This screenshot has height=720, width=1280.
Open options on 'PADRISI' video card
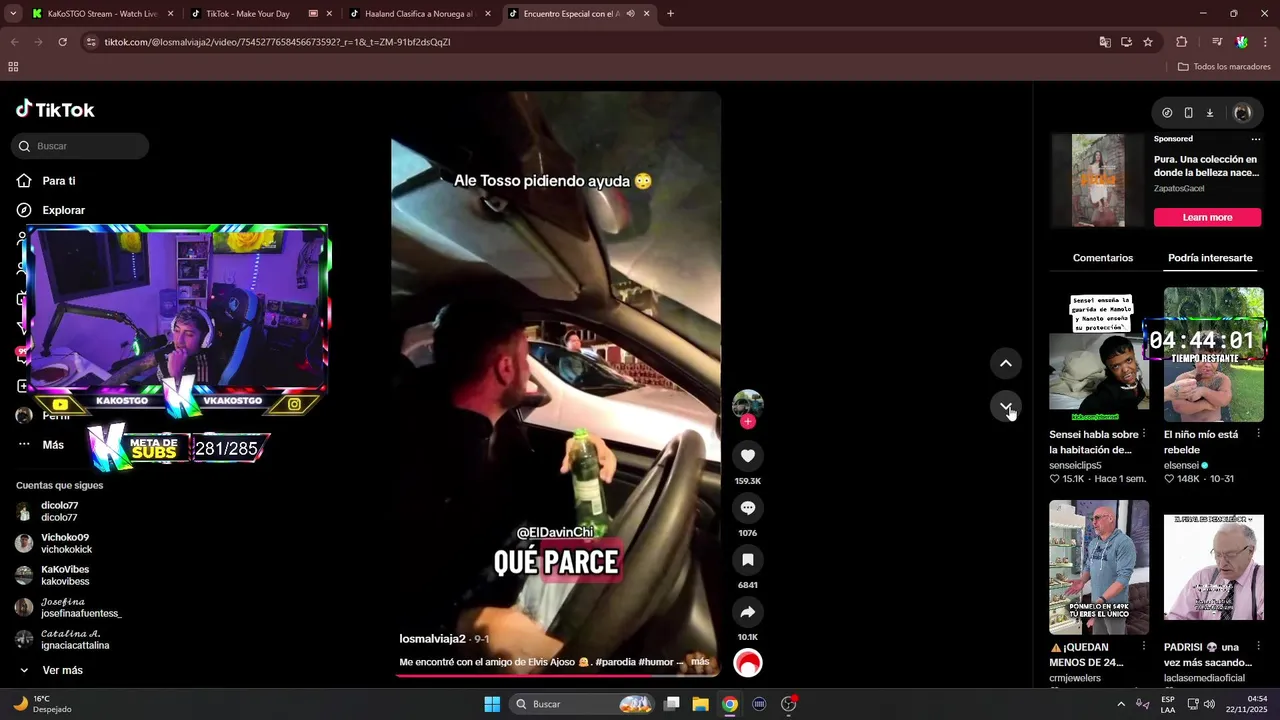(1258, 647)
